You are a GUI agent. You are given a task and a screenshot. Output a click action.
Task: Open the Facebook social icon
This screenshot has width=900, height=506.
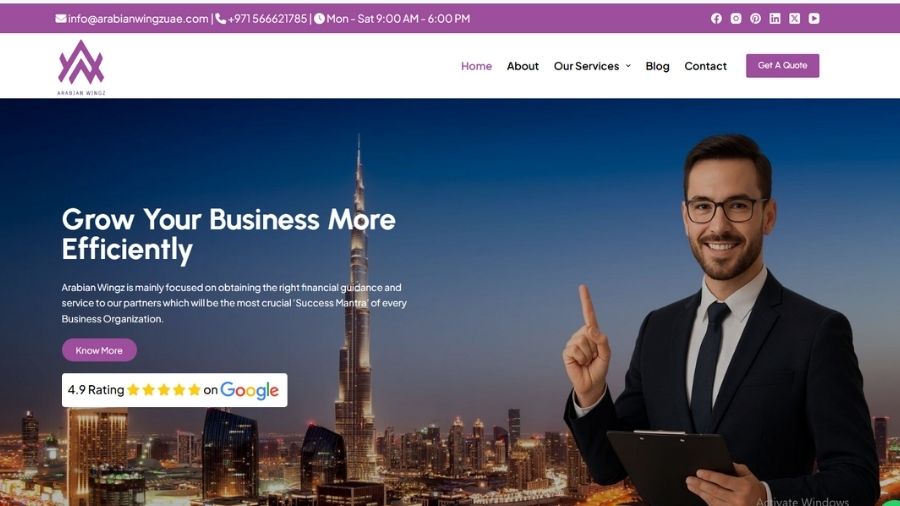coord(716,18)
